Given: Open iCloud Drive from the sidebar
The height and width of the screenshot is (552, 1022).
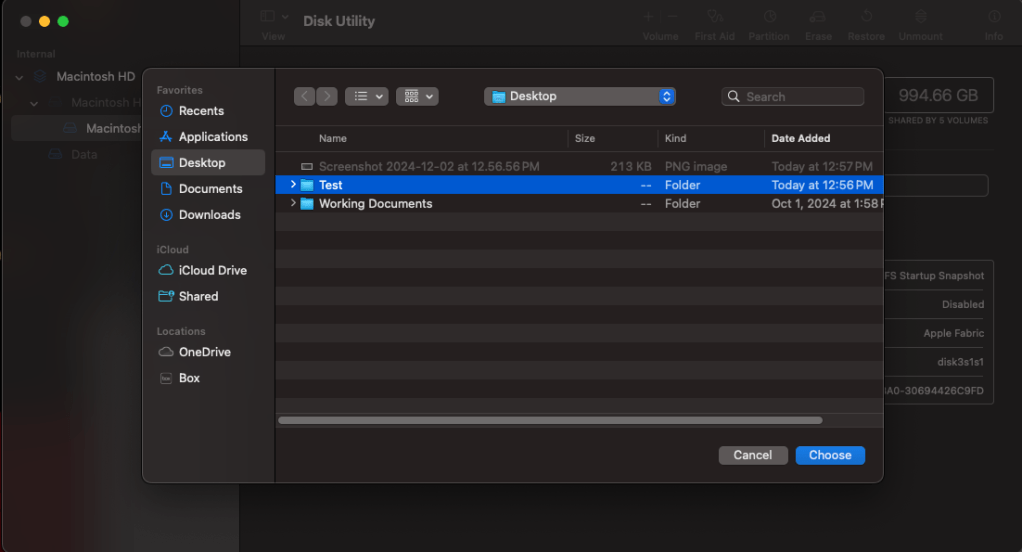Looking at the screenshot, I should pyautogui.click(x=212, y=271).
